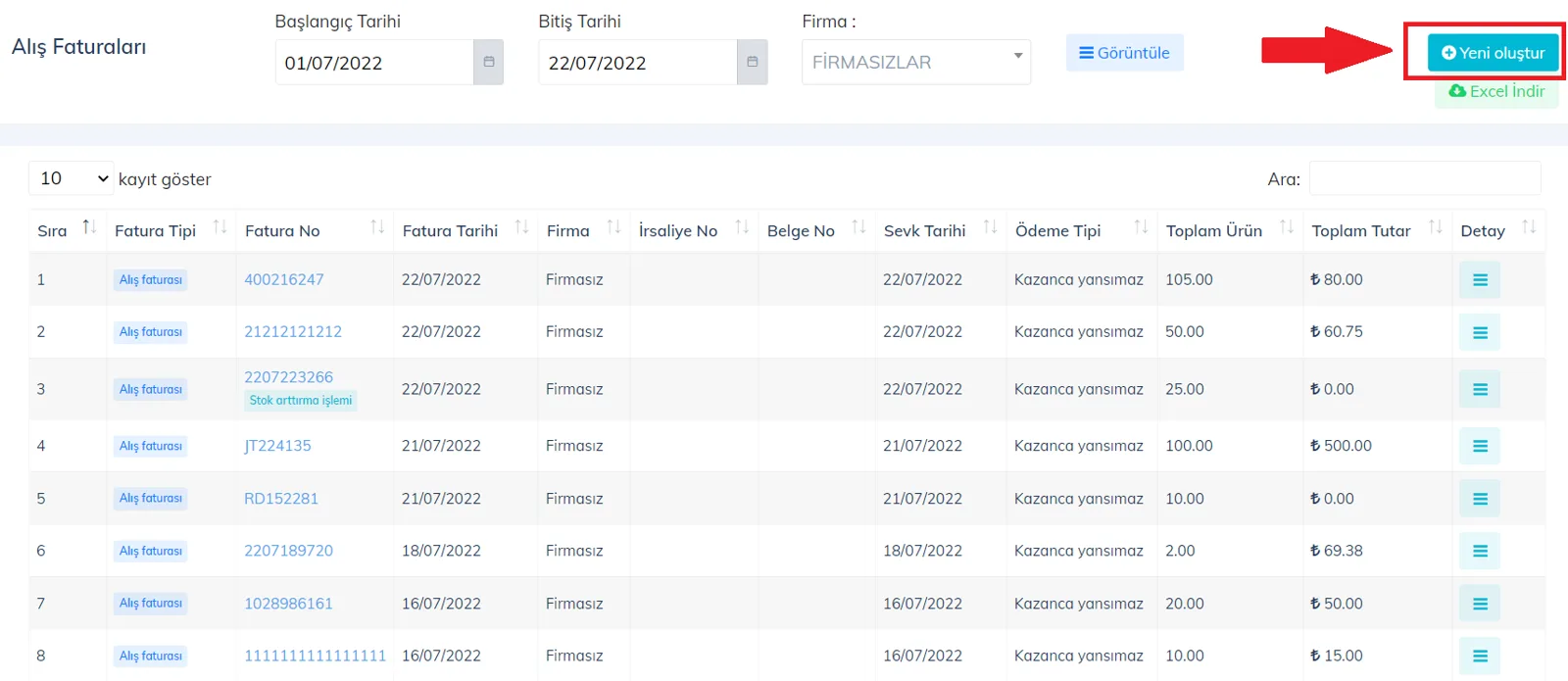
Task: Open invoice link 21212121212
Action: [293, 331]
